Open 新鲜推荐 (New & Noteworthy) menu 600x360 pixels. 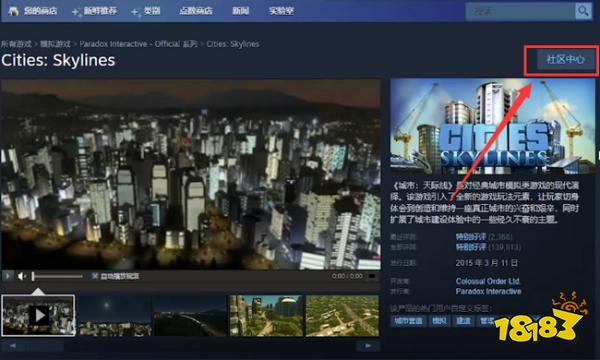[x=100, y=11]
